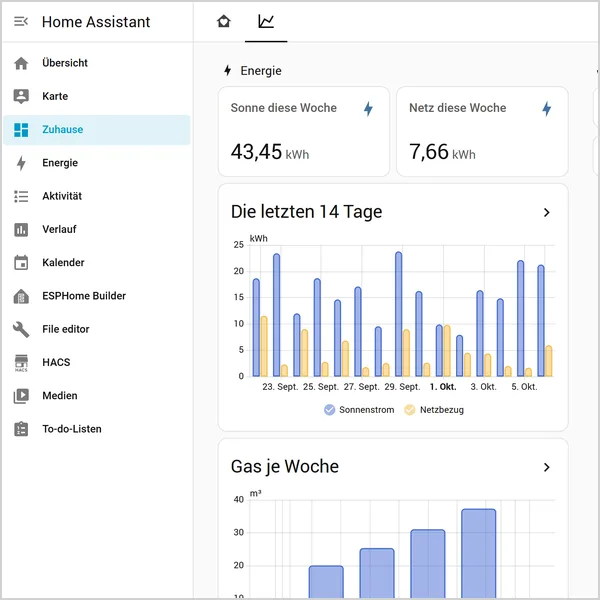Open the Karte sidebar entry
Viewport: 600px width, 600px height.
tap(96, 96)
